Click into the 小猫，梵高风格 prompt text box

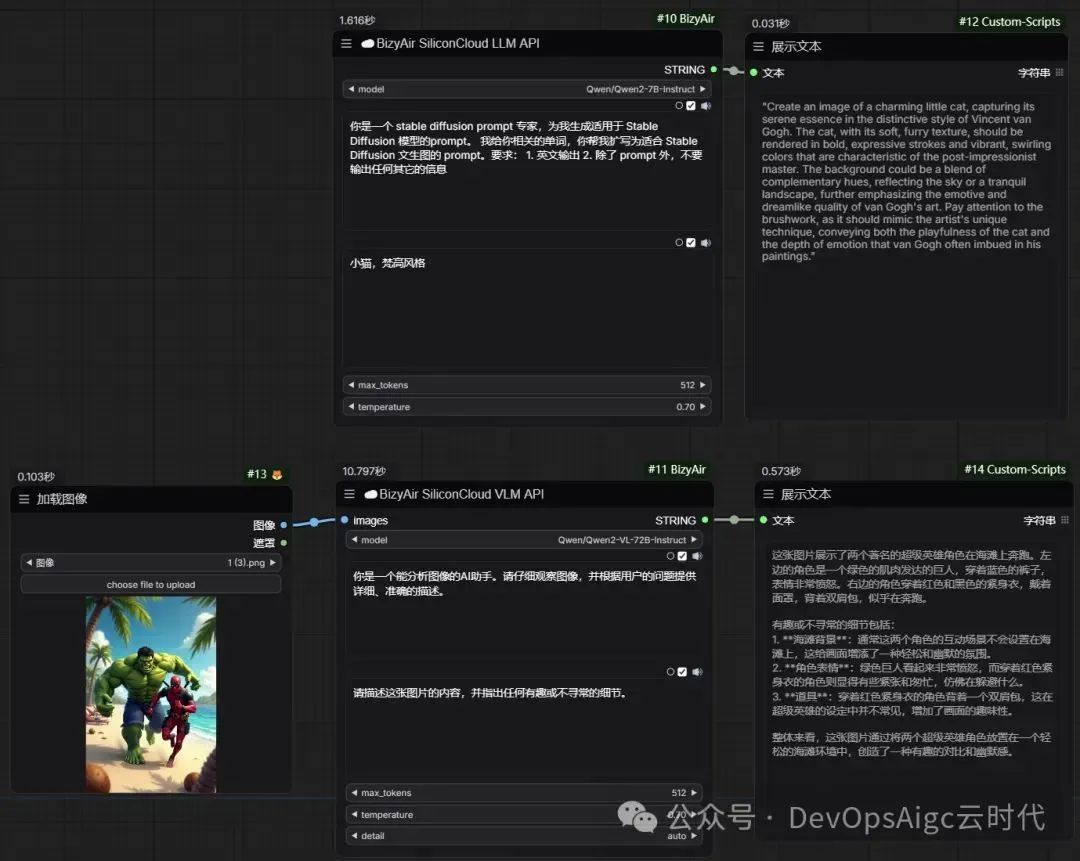527,310
